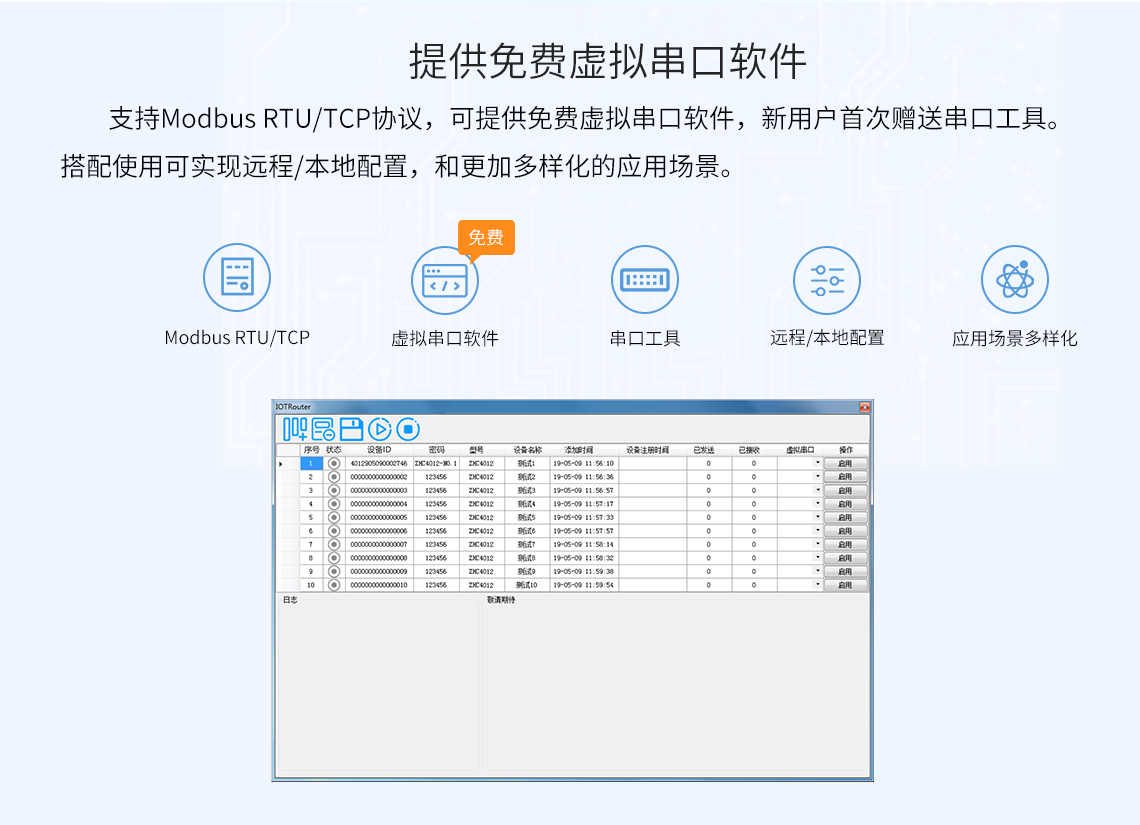Viewport: 1140px width, 825px height.
Task: Click the Modbus RTU/TCP feature icon
Action: pos(237,277)
